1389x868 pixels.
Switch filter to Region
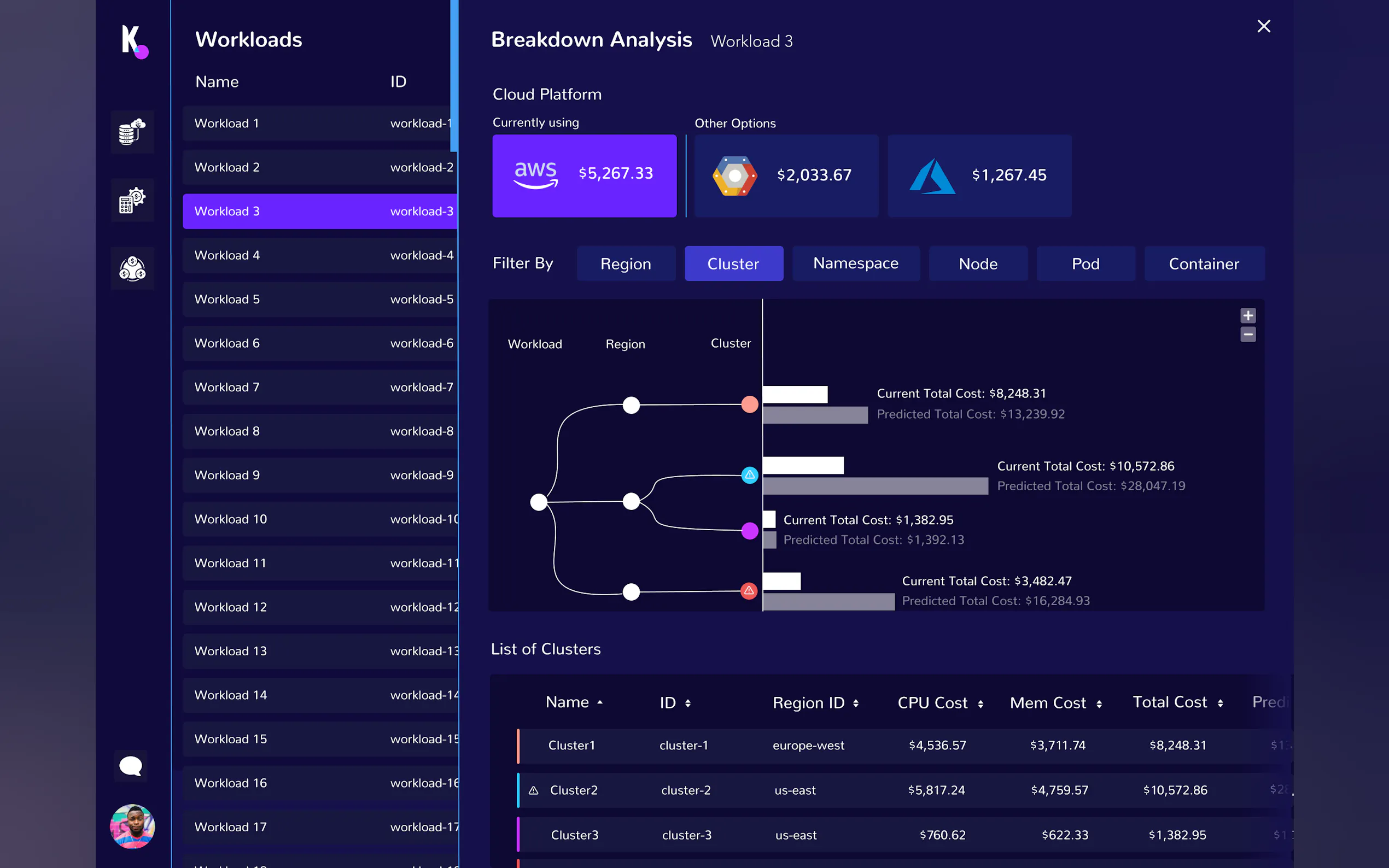pyautogui.click(x=625, y=263)
